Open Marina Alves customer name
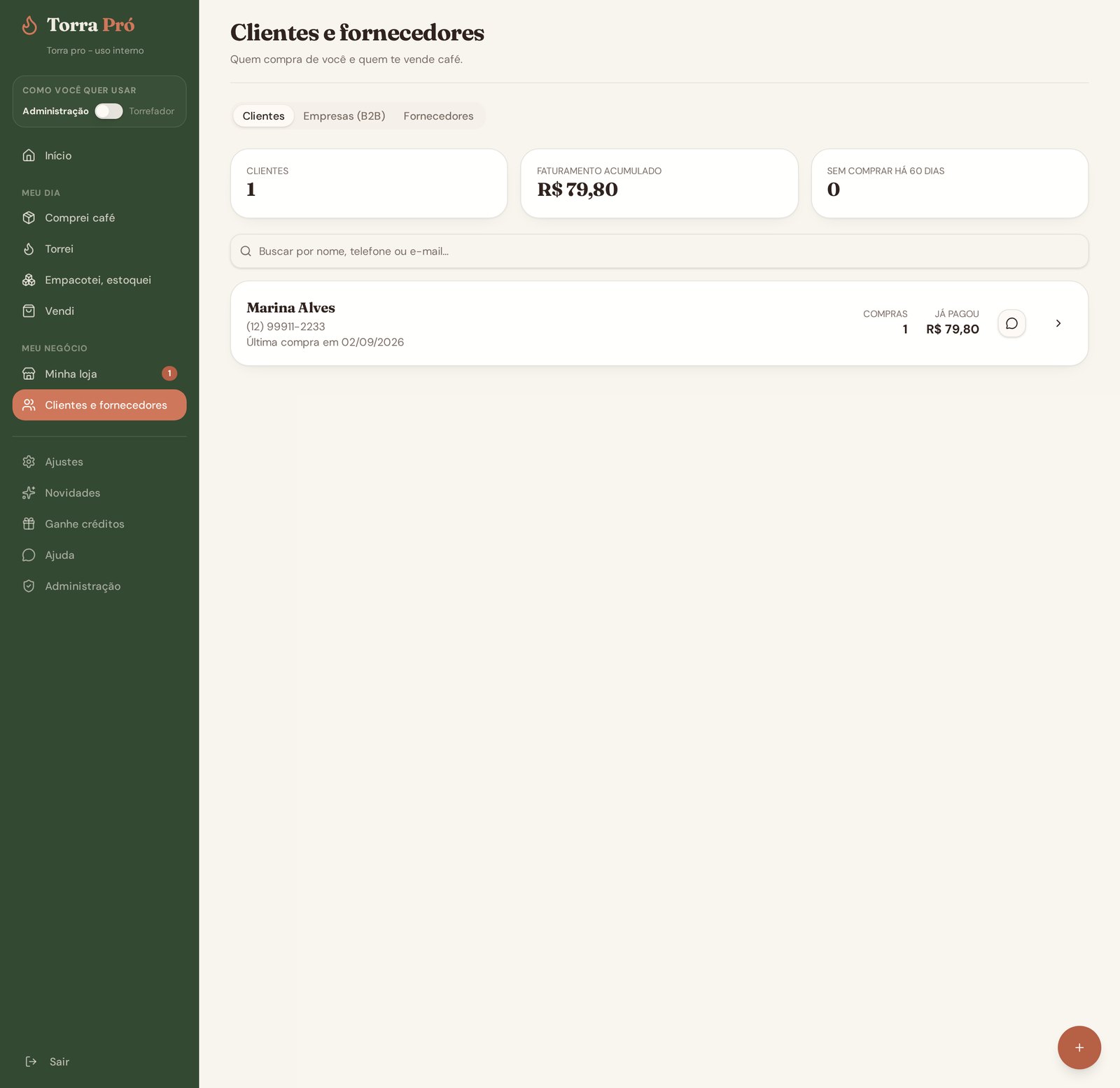Viewport: 1120px width, 1088px height. 290,308
